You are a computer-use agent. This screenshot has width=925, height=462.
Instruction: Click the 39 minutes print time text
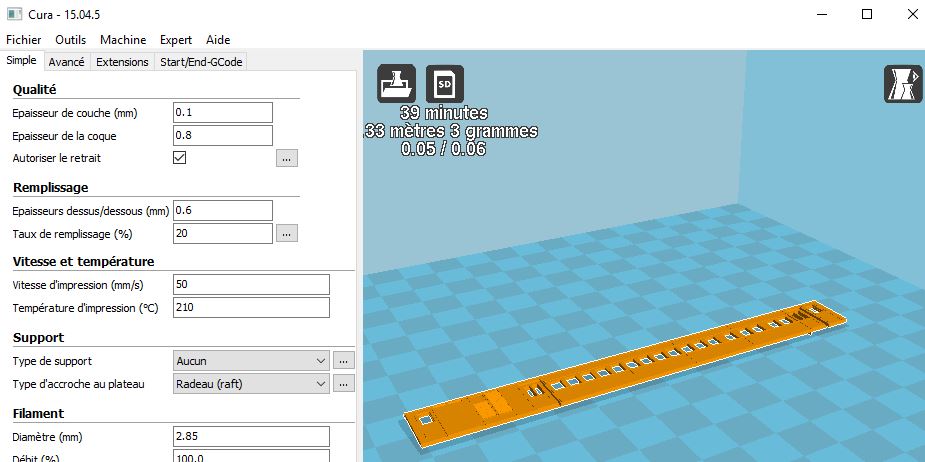pyautogui.click(x=444, y=113)
